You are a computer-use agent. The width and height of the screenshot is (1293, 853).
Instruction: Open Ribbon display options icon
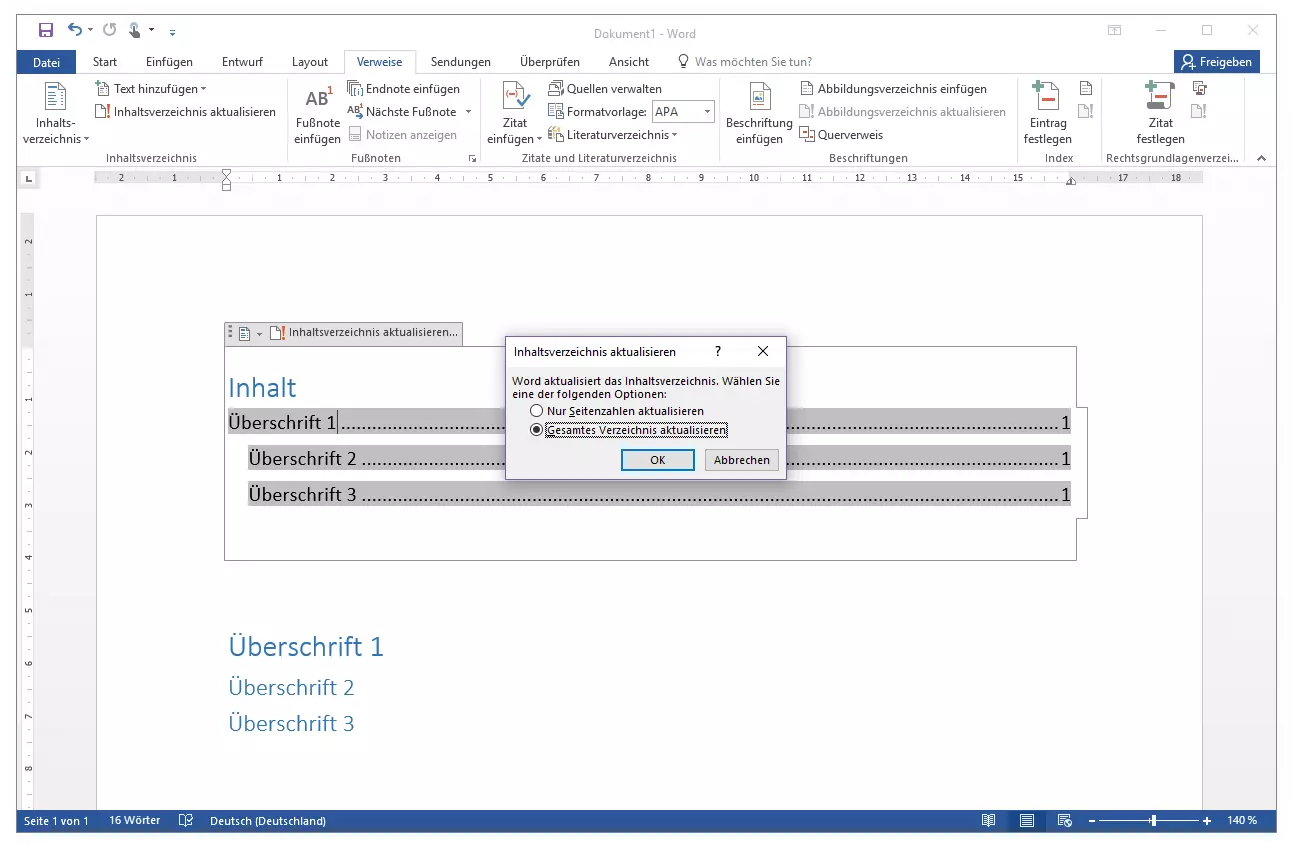coord(1115,31)
